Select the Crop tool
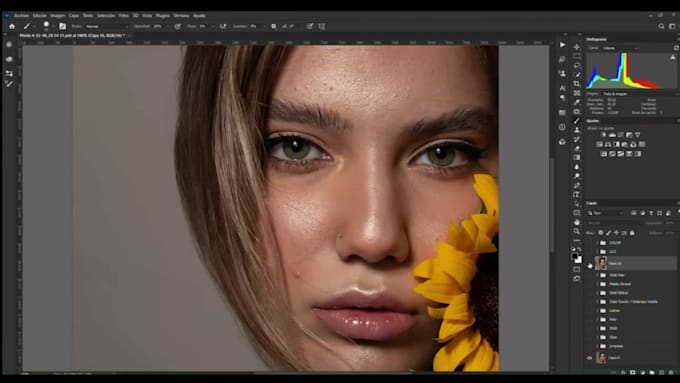 576,83
